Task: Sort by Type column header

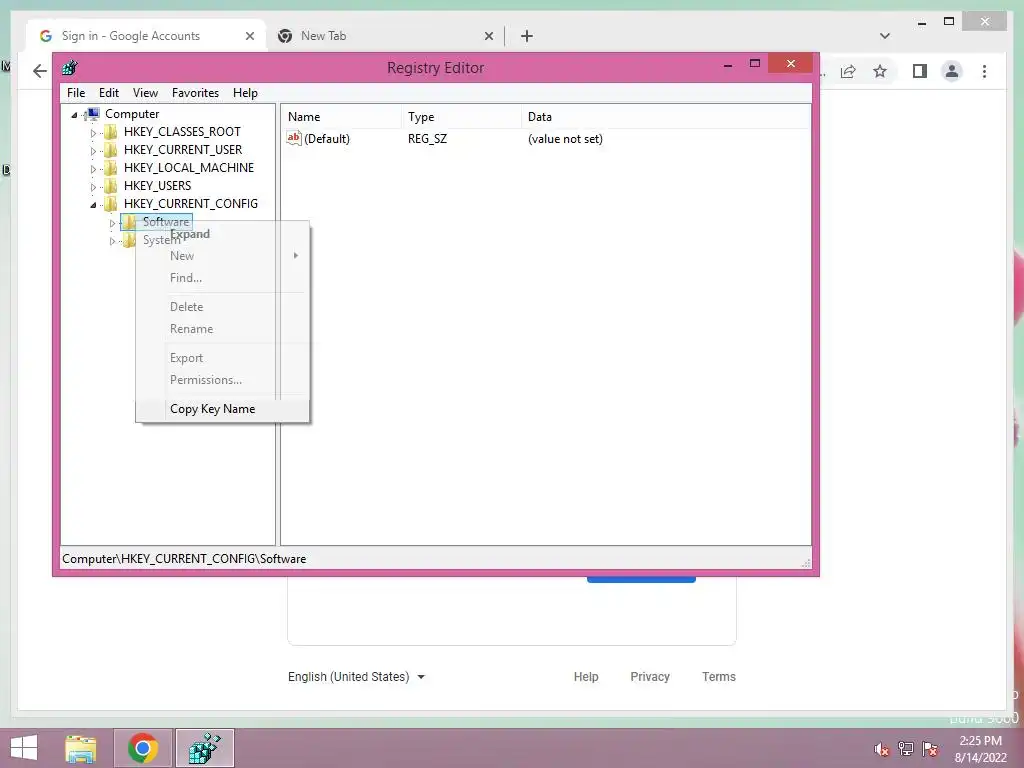Action: tap(461, 117)
